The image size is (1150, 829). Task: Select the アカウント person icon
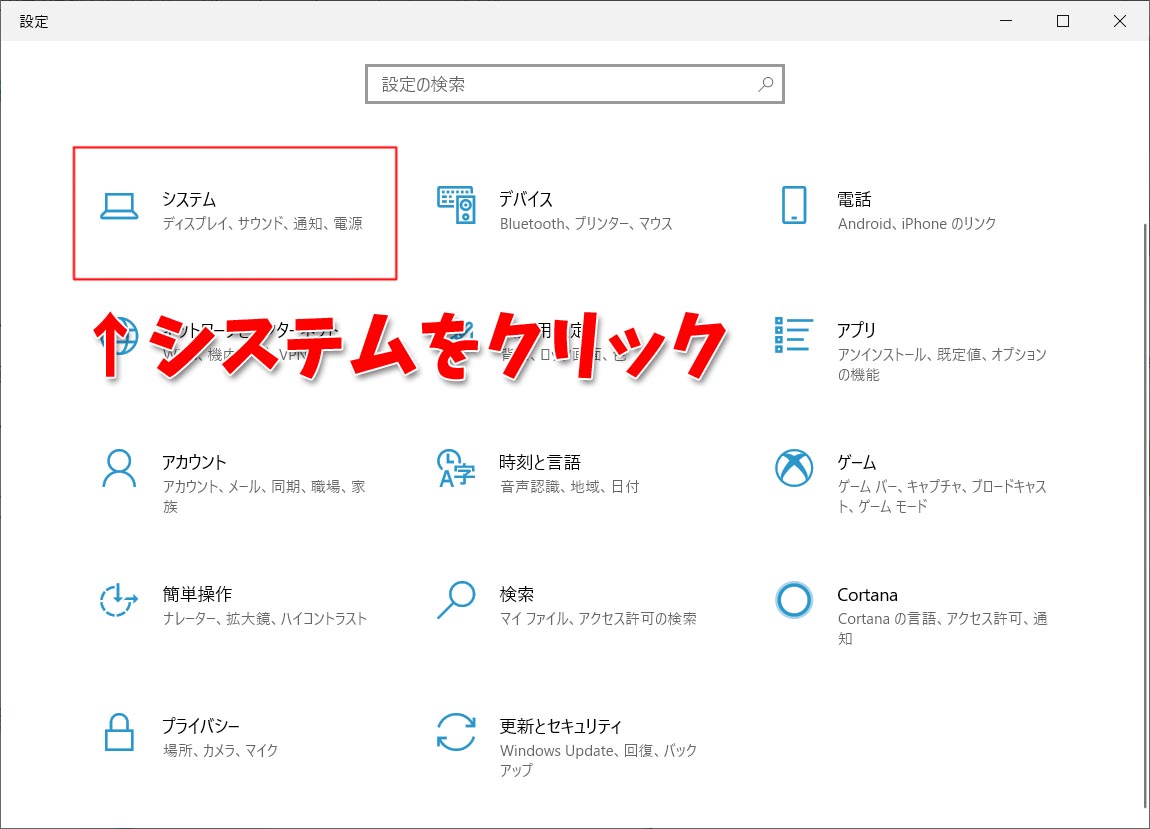[x=119, y=468]
